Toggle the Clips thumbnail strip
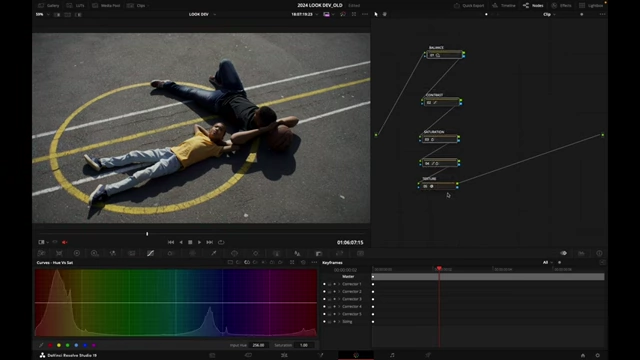Screen dimensions: 640x360 (136, 5)
